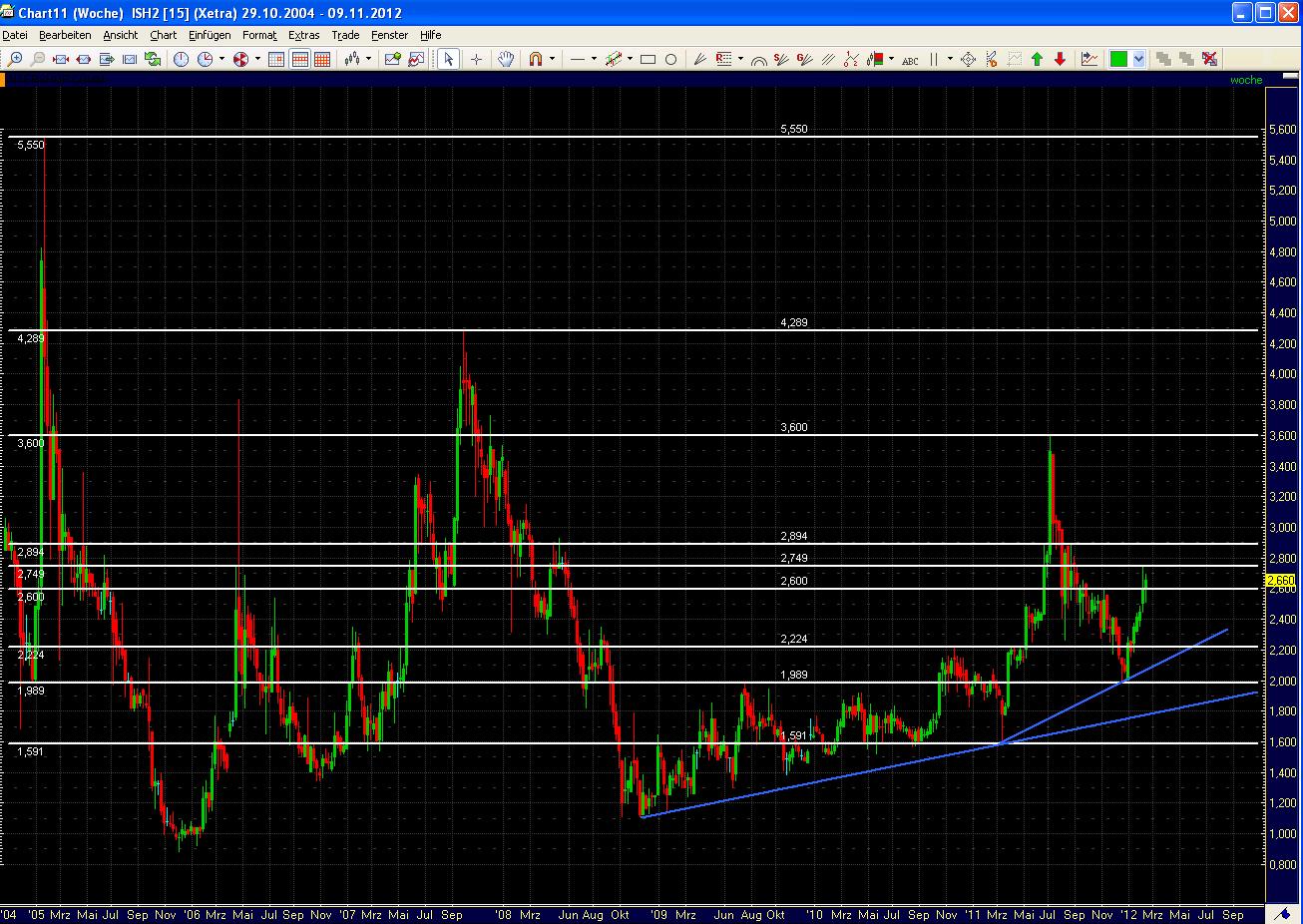Select the ellipse drawing tool
This screenshot has height=924, width=1303.
pos(672,58)
